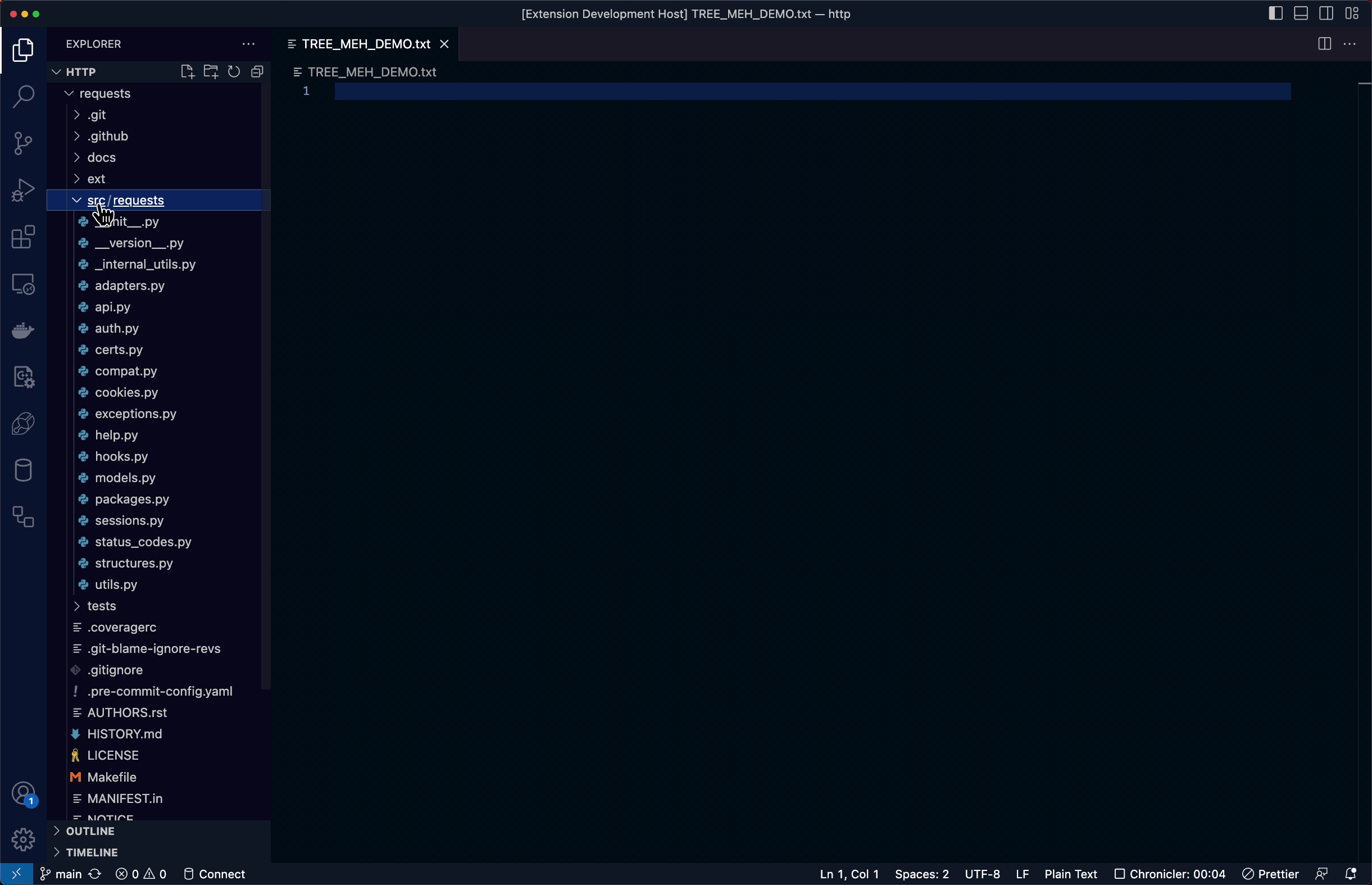Open the Extensions panel icon
1372x885 pixels.
pyautogui.click(x=23, y=237)
